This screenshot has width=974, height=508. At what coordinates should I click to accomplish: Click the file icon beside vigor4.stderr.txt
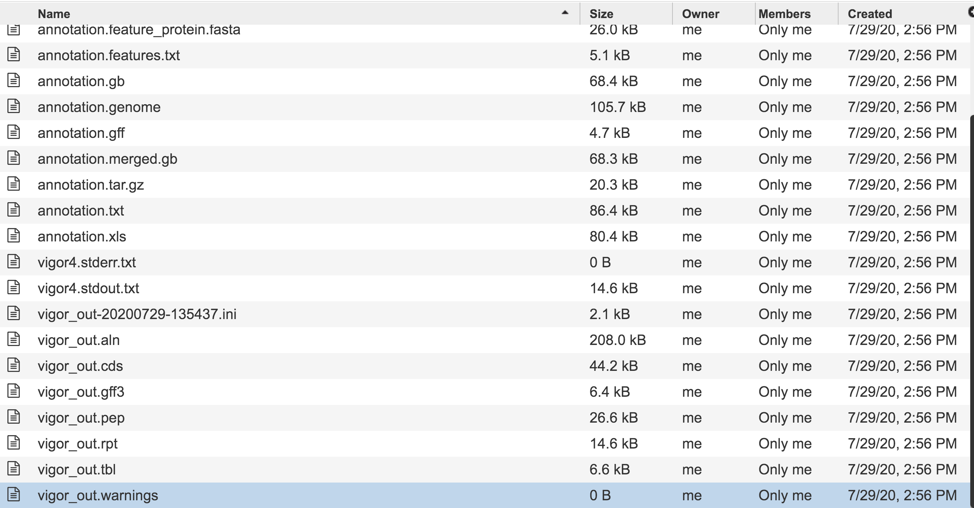coord(14,262)
